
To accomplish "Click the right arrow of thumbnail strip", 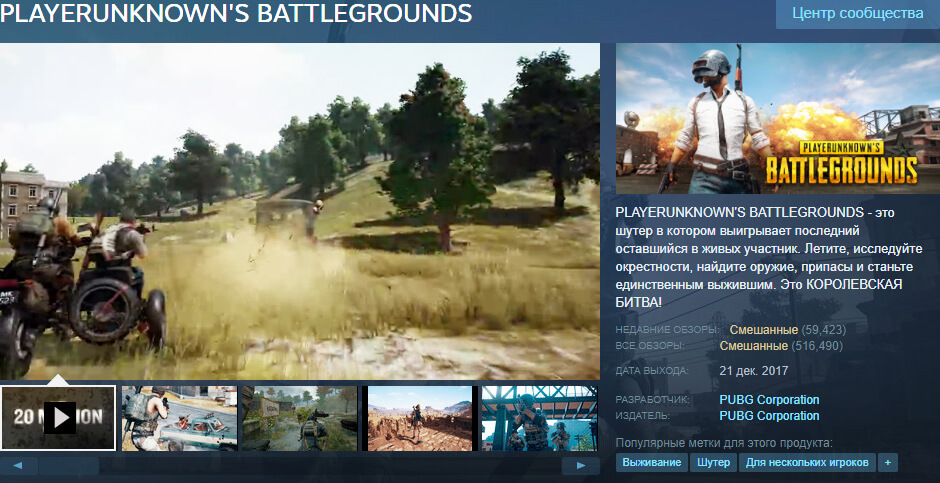I will coord(580,465).
